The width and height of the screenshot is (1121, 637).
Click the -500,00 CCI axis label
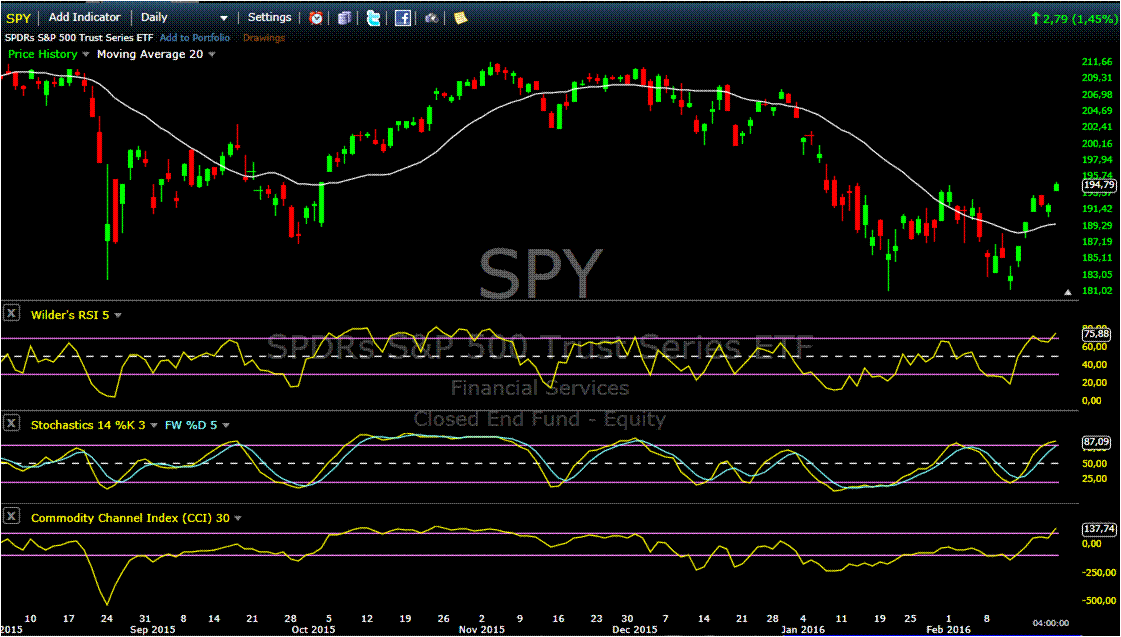(1100, 601)
